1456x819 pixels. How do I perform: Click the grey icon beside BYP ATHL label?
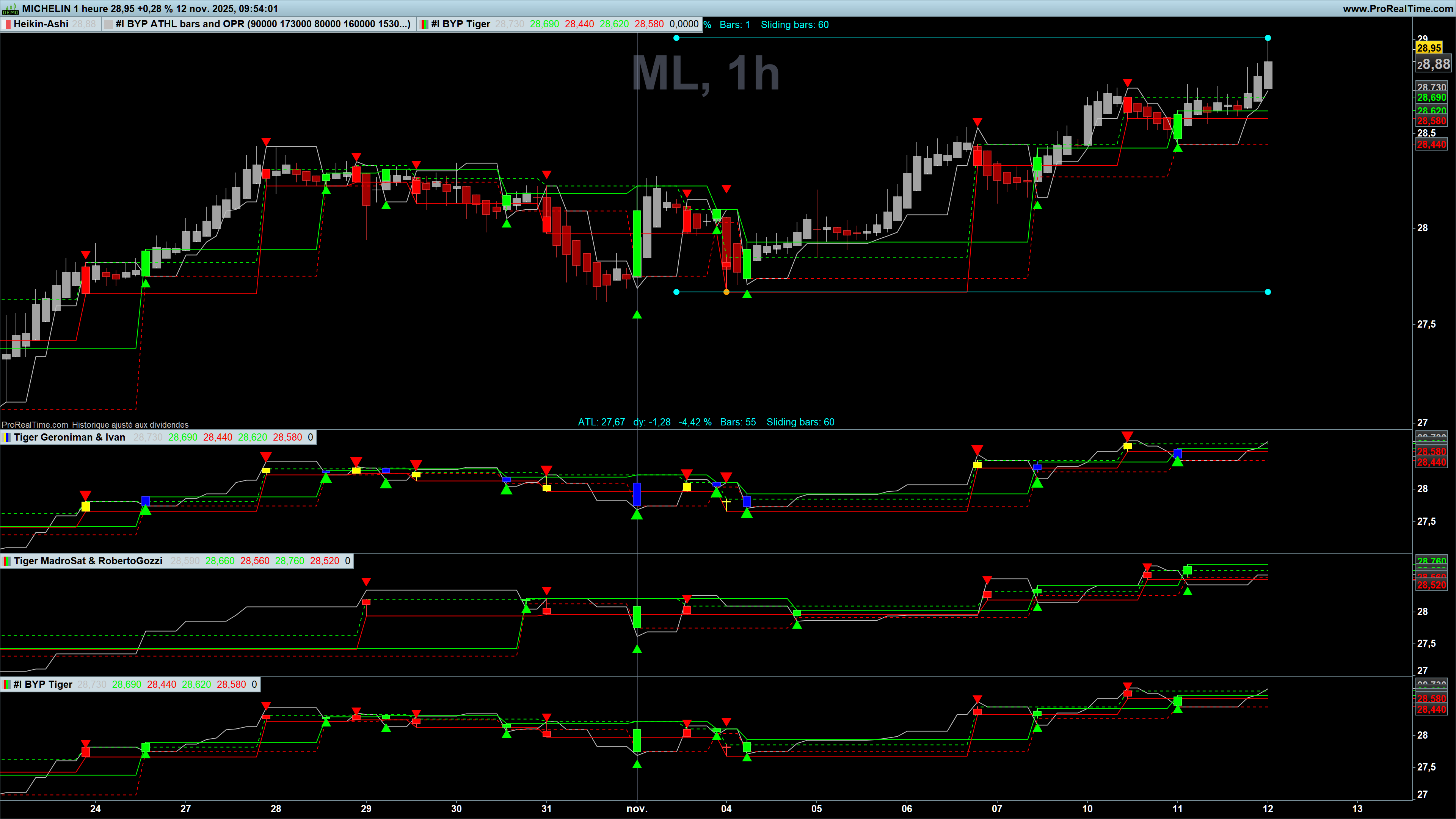[108, 24]
